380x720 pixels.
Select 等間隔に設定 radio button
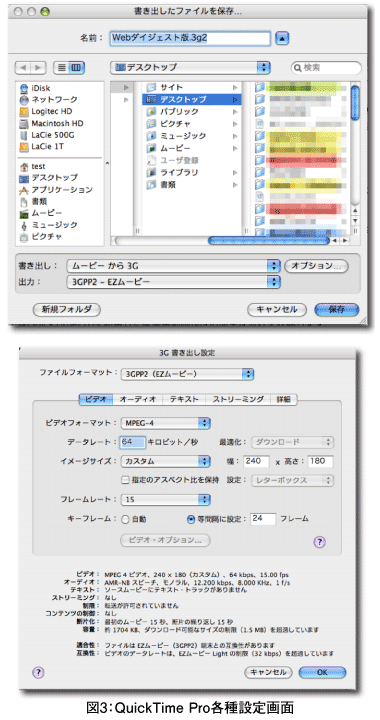click(x=191, y=519)
